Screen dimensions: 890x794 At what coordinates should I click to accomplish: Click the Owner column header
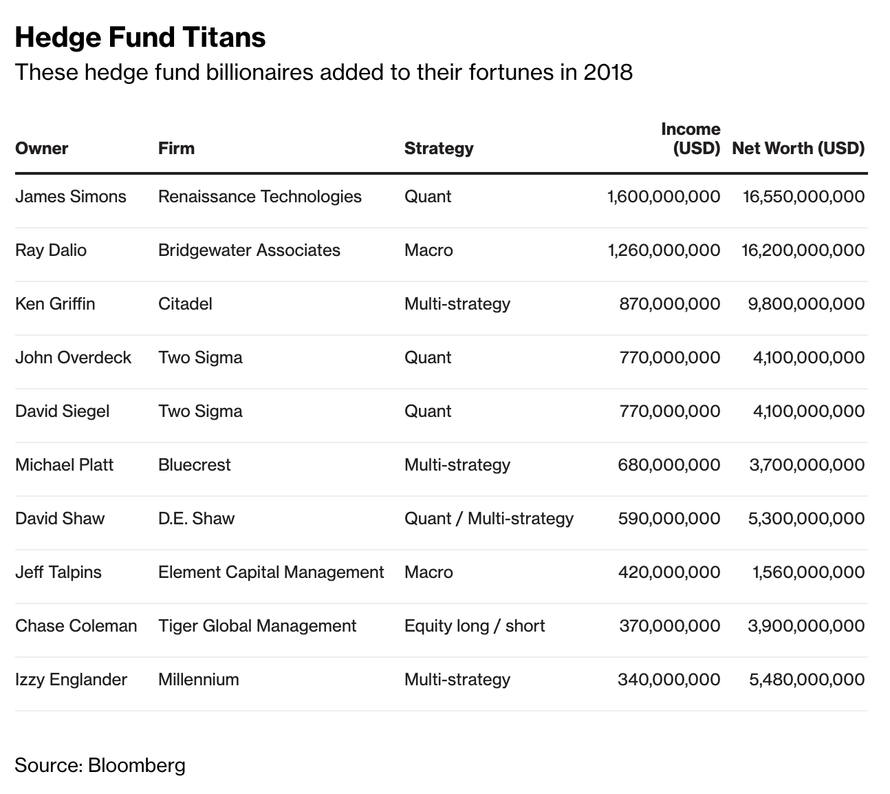click(x=41, y=148)
